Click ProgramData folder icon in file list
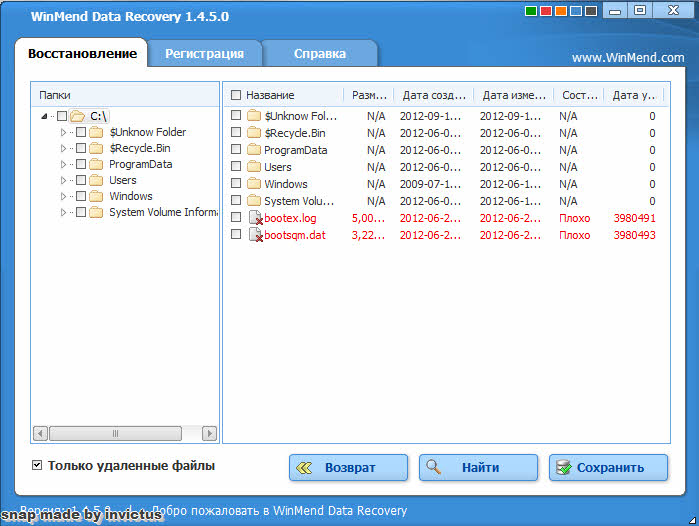 pos(254,150)
